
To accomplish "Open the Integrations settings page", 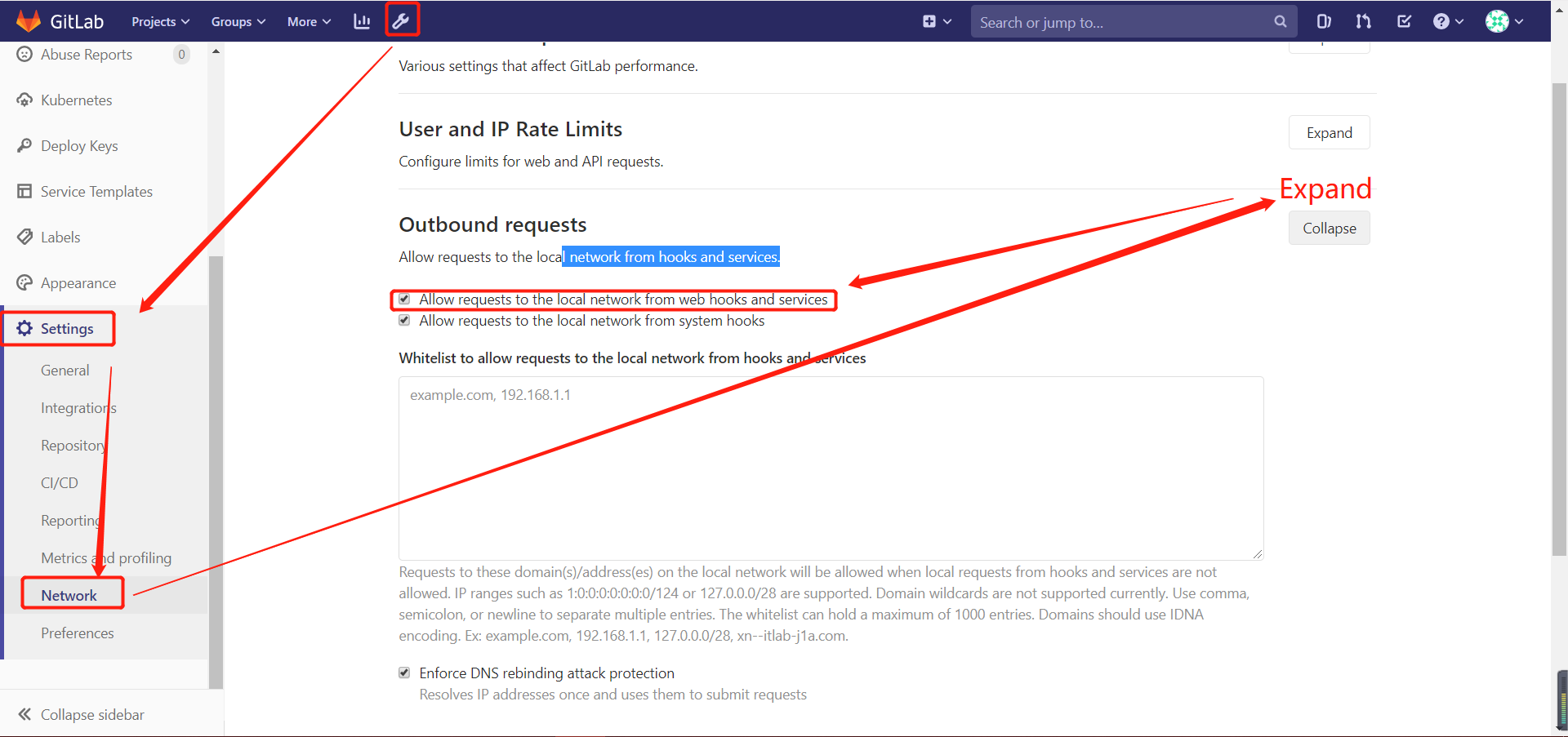I will pyautogui.click(x=78, y=408).
